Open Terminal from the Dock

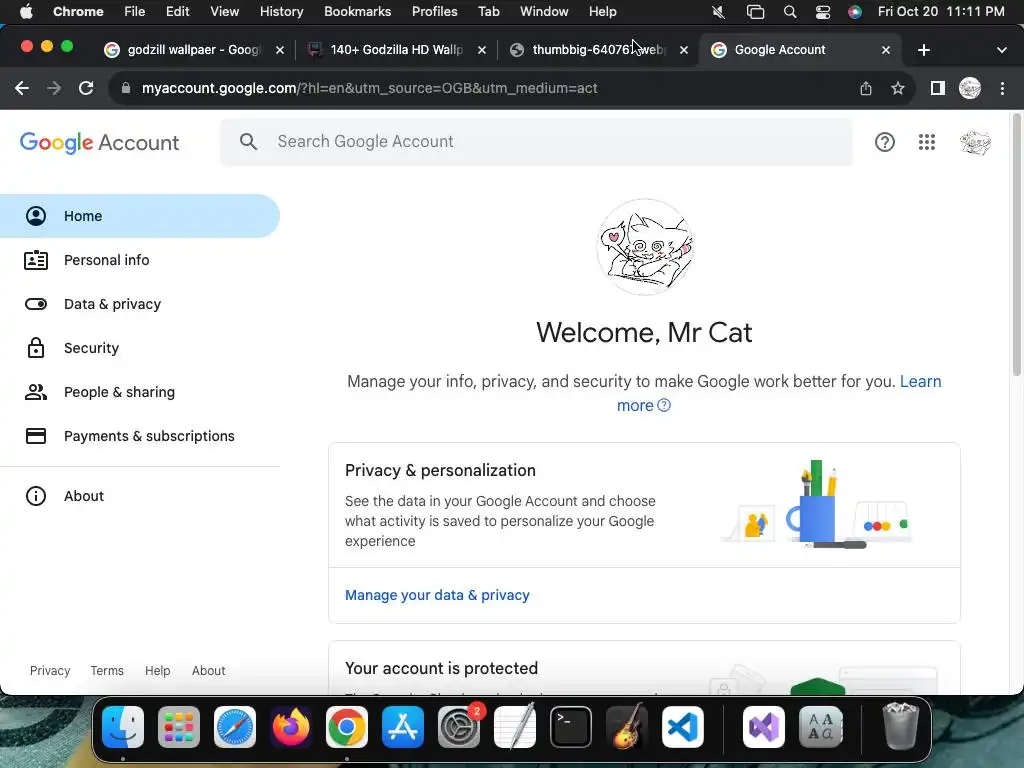point(571,727)
